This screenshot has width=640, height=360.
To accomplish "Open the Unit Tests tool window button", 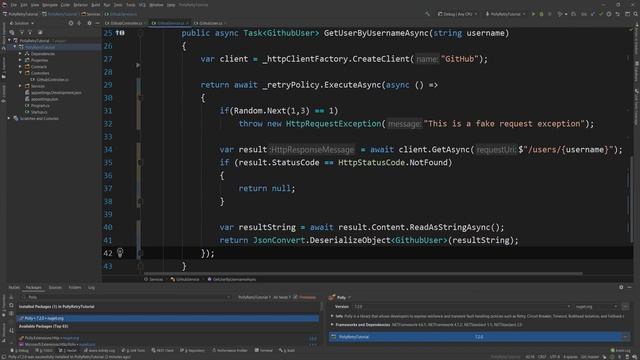I will pos(134,350).
